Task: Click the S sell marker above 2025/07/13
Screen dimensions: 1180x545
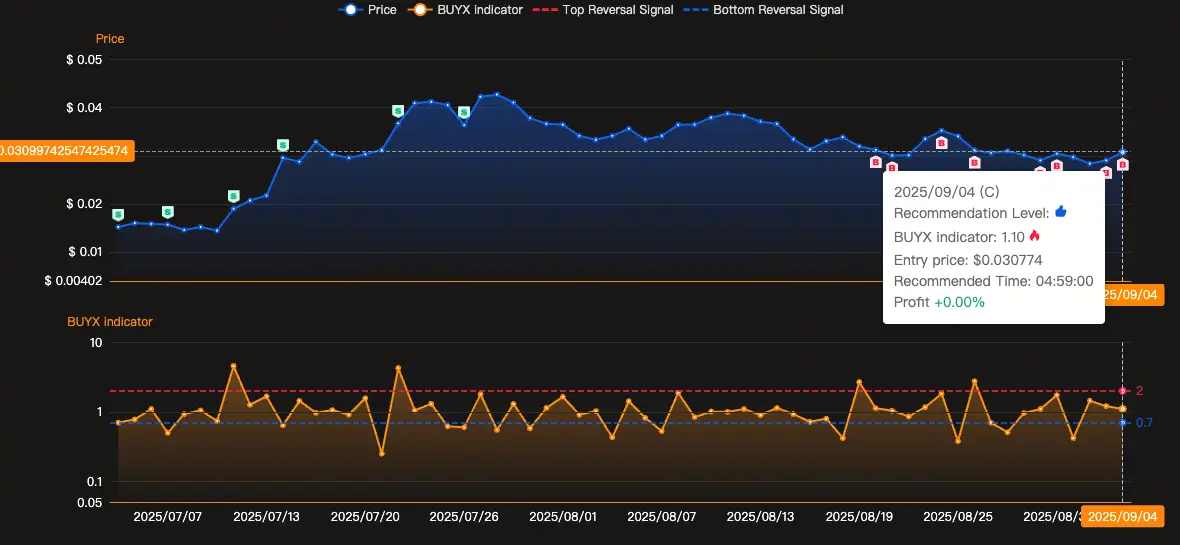Action: tap(283, 145)
